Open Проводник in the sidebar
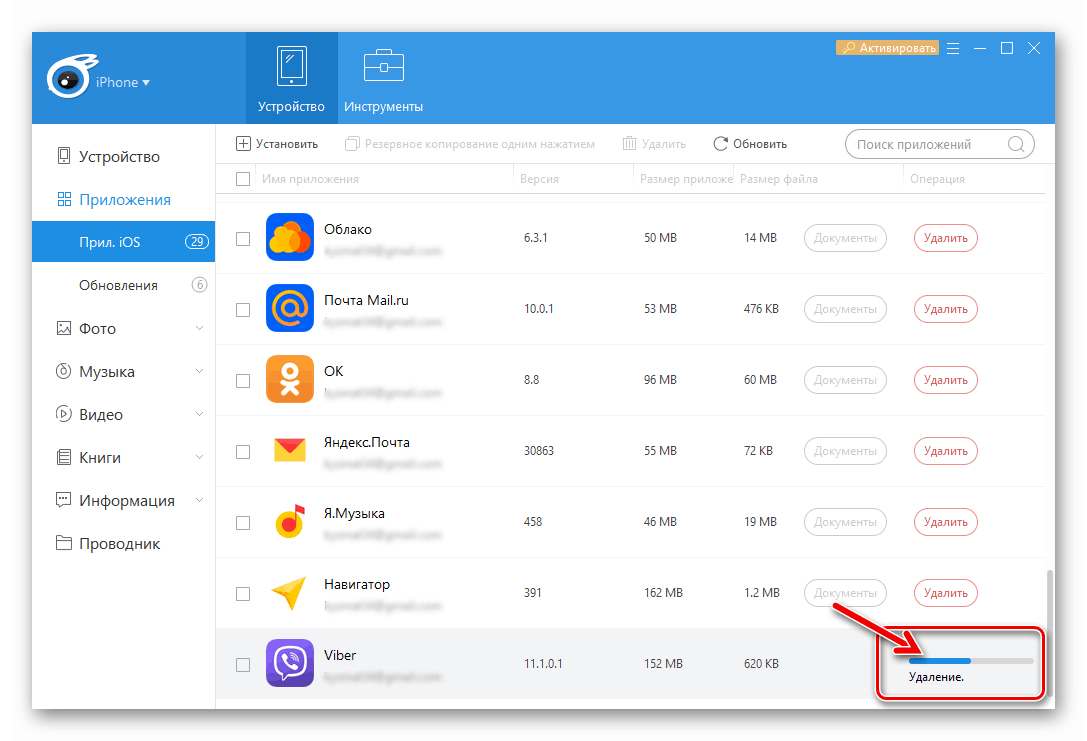The width and height of the screenshot is (1087, 741). 119,543
